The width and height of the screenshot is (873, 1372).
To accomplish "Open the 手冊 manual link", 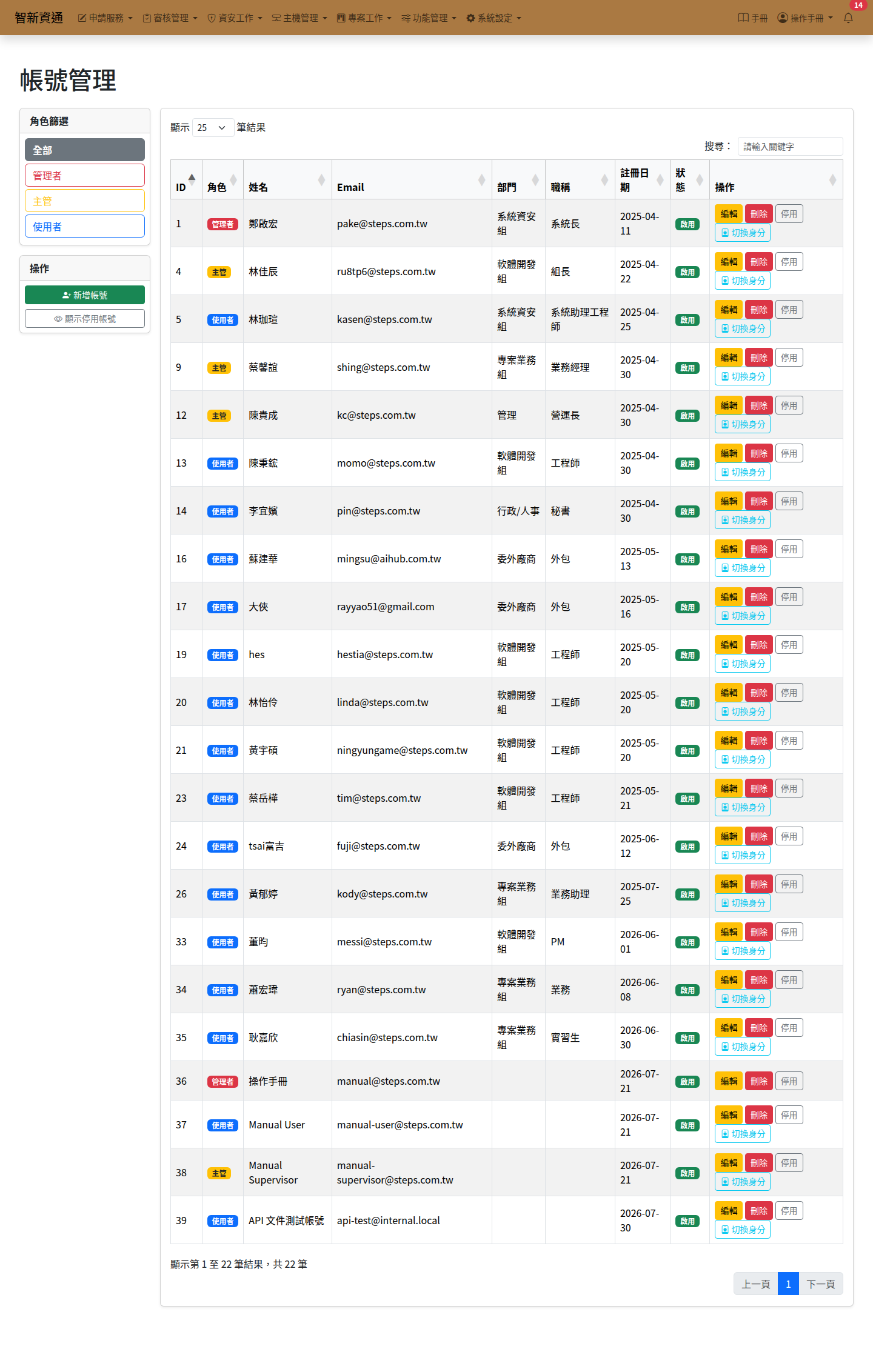I will click(x=753, y=18).
